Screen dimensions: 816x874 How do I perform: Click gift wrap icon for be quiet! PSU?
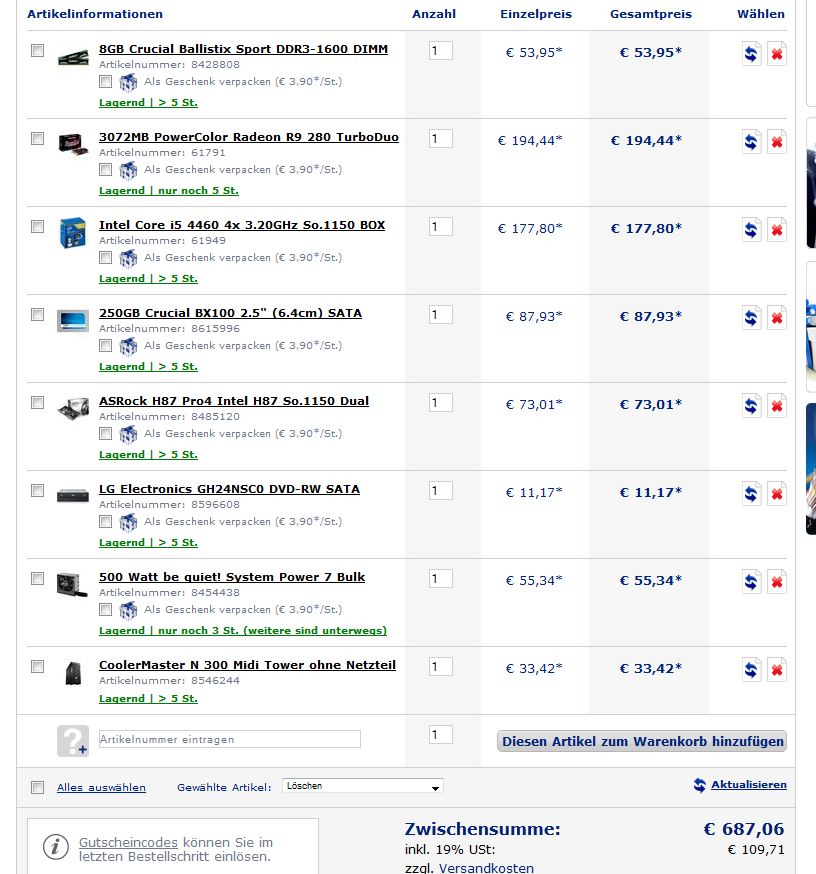coord(128,611)
